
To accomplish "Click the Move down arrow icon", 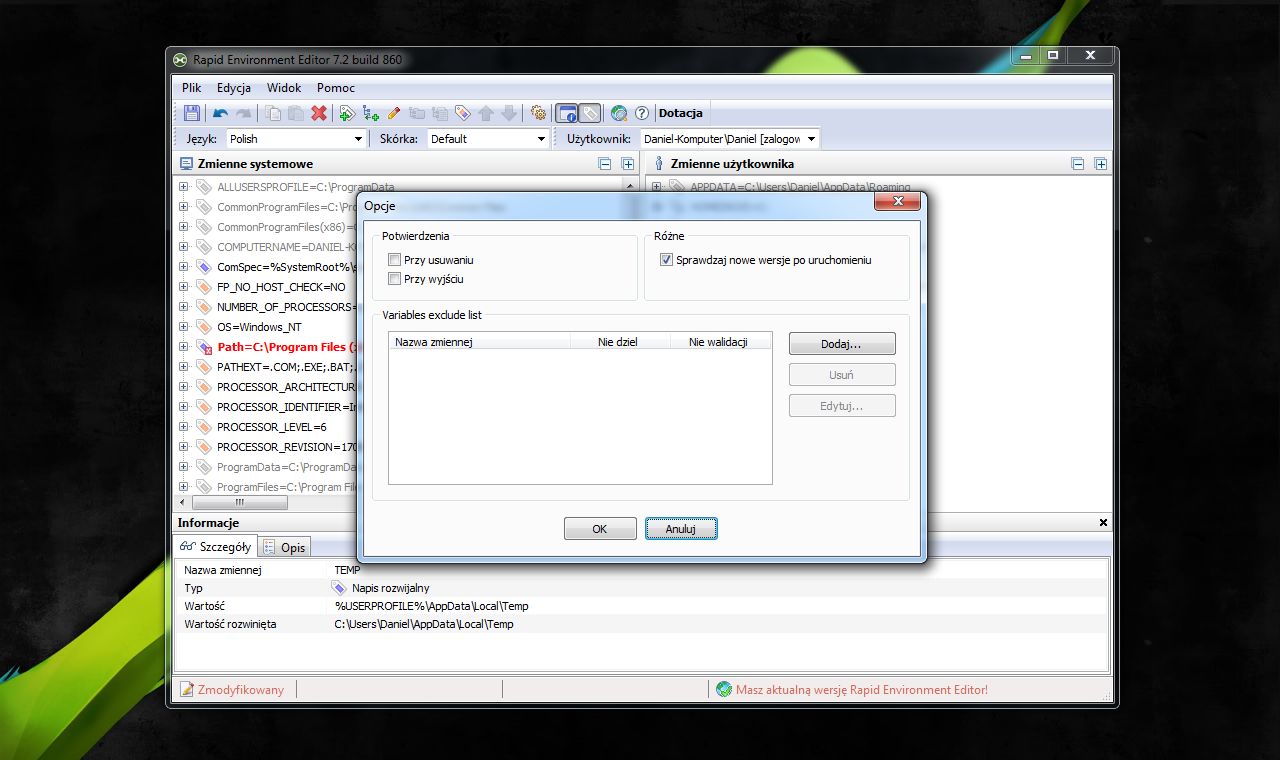I will [509, 113].
